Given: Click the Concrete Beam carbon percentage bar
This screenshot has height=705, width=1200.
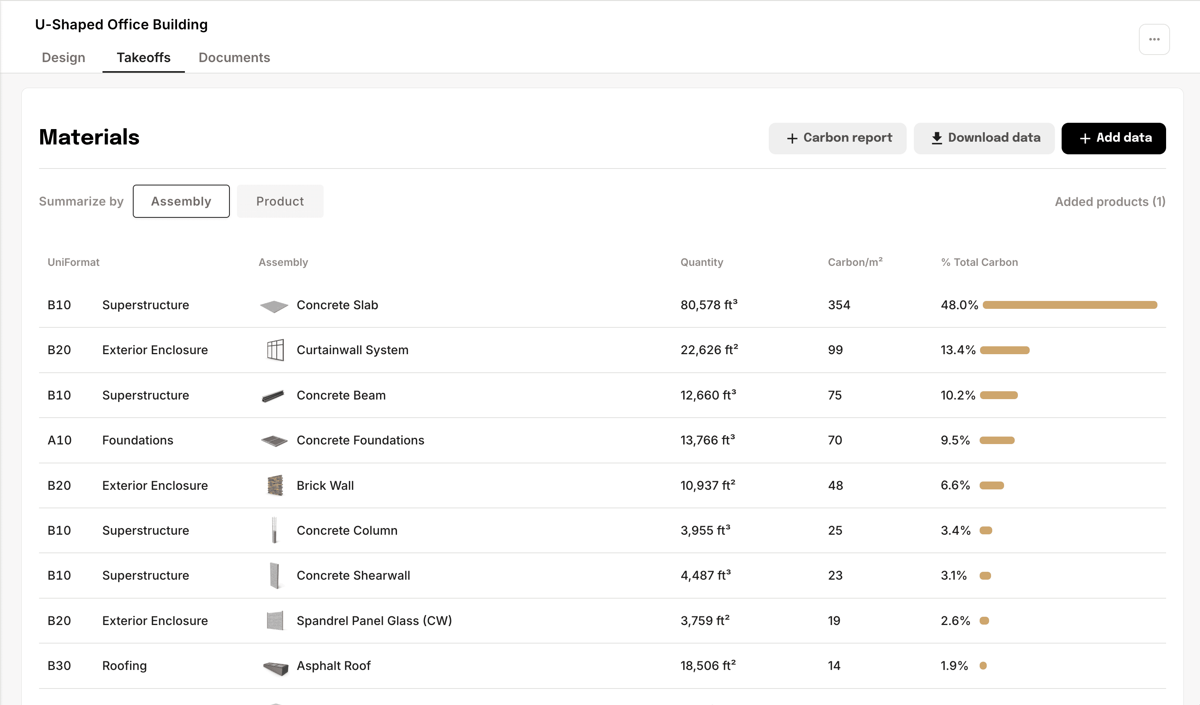Looking at the screenshot, I should [x=999, y=395].
